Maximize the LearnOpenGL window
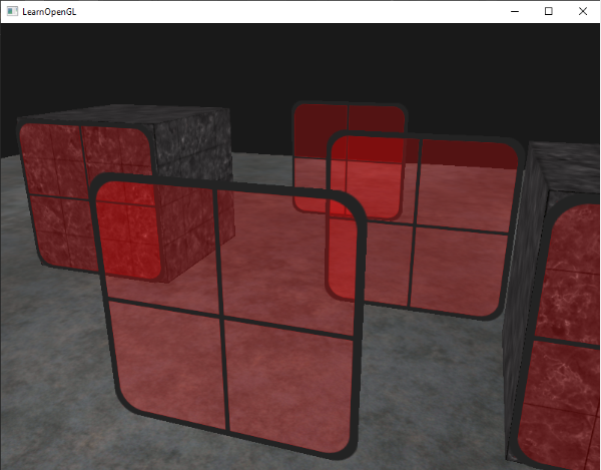This screenshot has height=470, width=601. point(548,12)
